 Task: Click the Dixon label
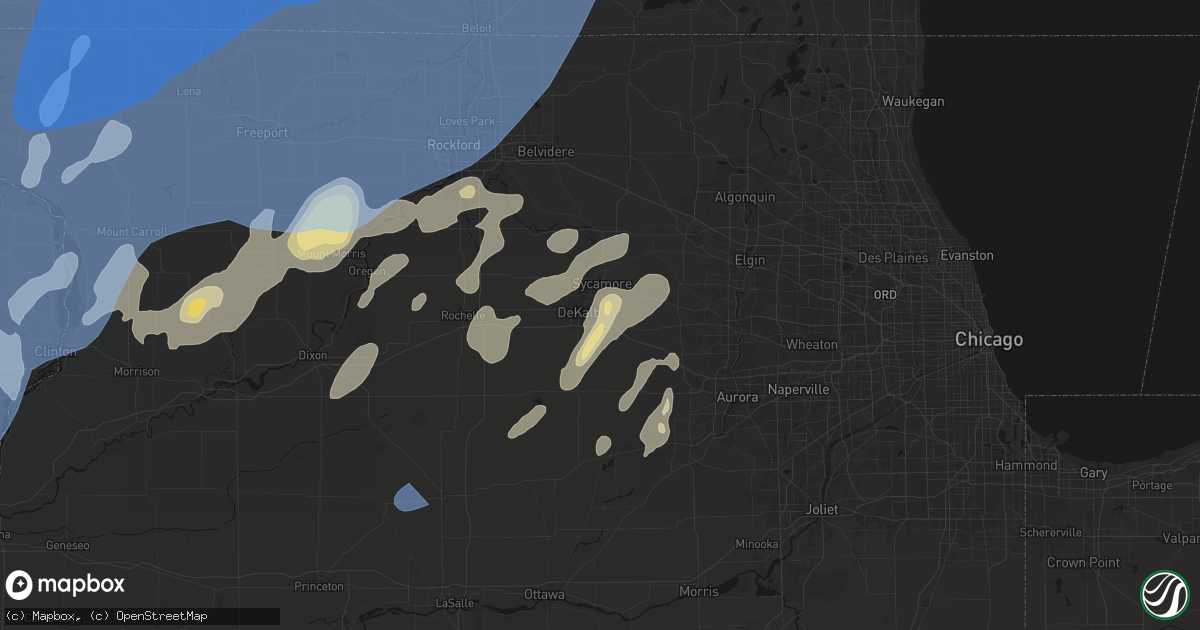(x=312, y=355)
